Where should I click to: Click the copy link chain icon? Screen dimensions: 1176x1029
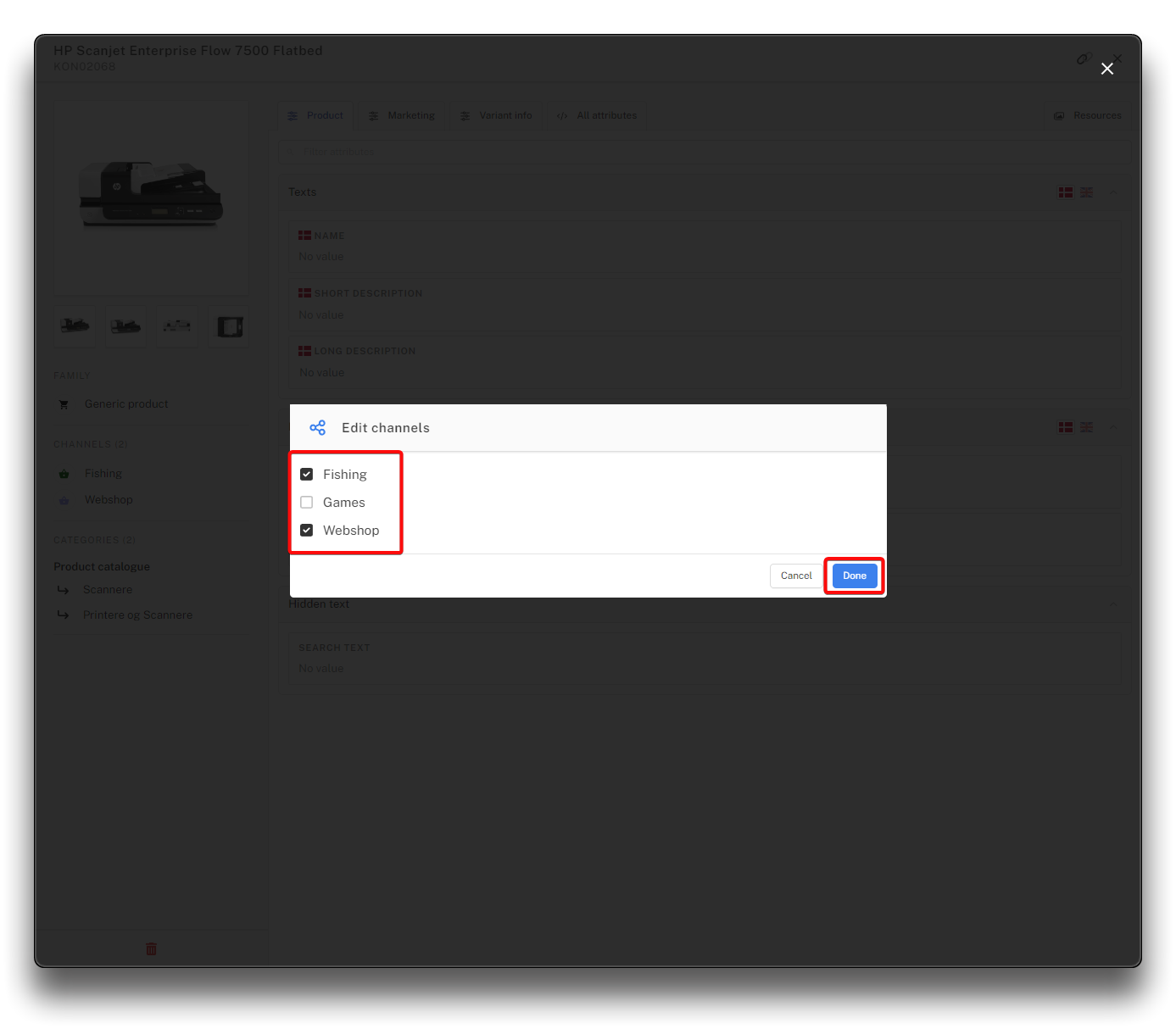(1083, 58)
